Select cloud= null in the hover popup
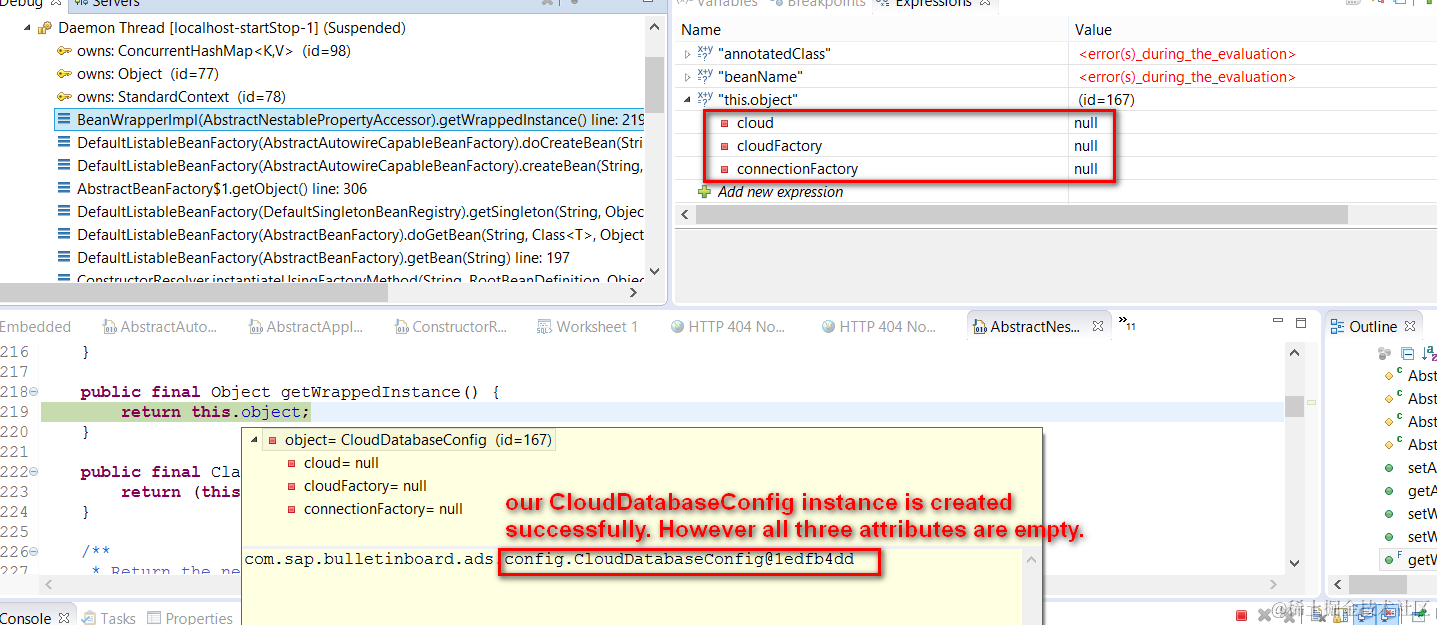The height and width of the screenshot is (625, 1437). tap(341, 463)
